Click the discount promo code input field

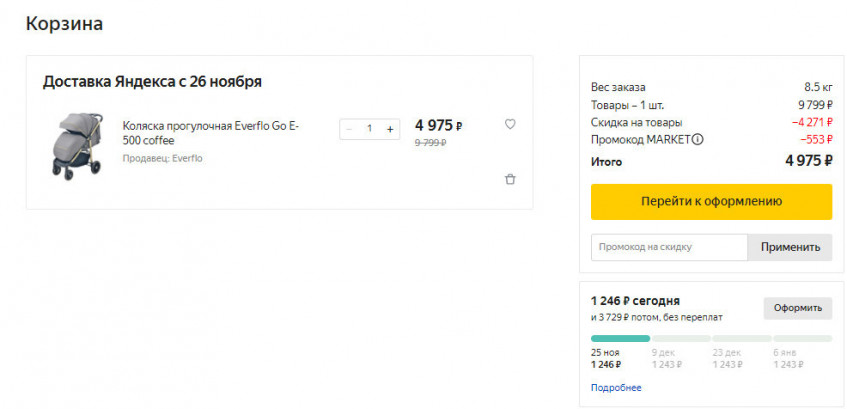pos(668,247)
